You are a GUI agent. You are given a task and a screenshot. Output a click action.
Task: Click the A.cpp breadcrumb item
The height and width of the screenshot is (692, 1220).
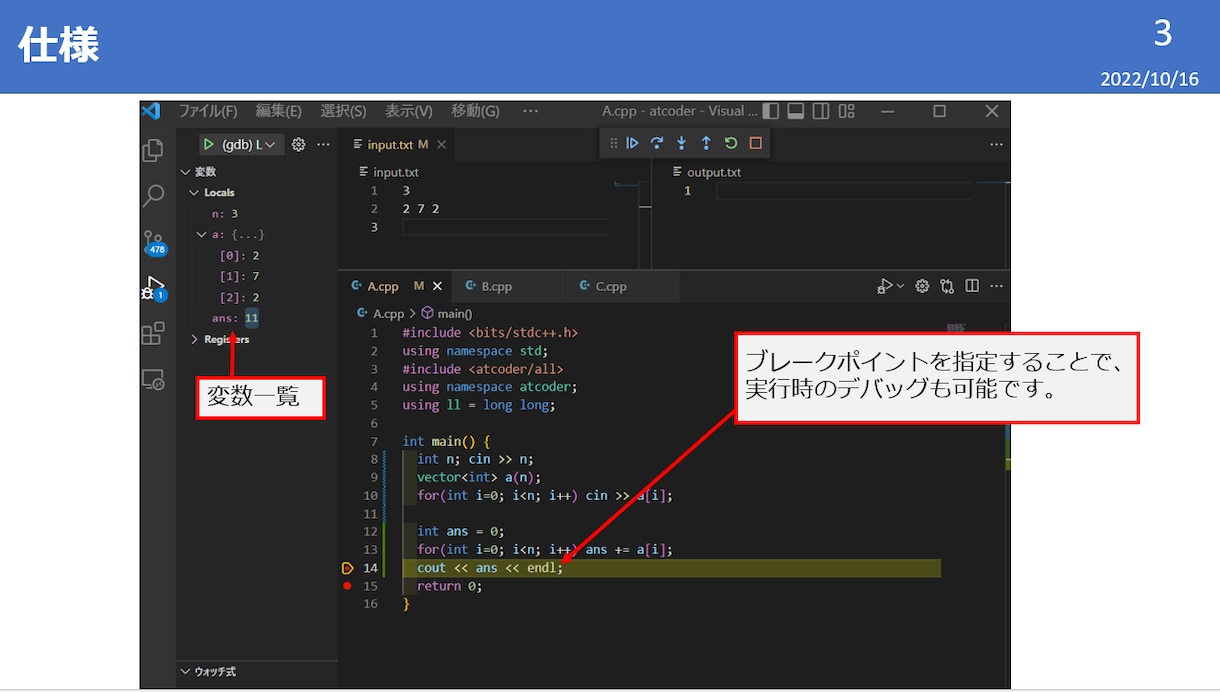point(381,313)
